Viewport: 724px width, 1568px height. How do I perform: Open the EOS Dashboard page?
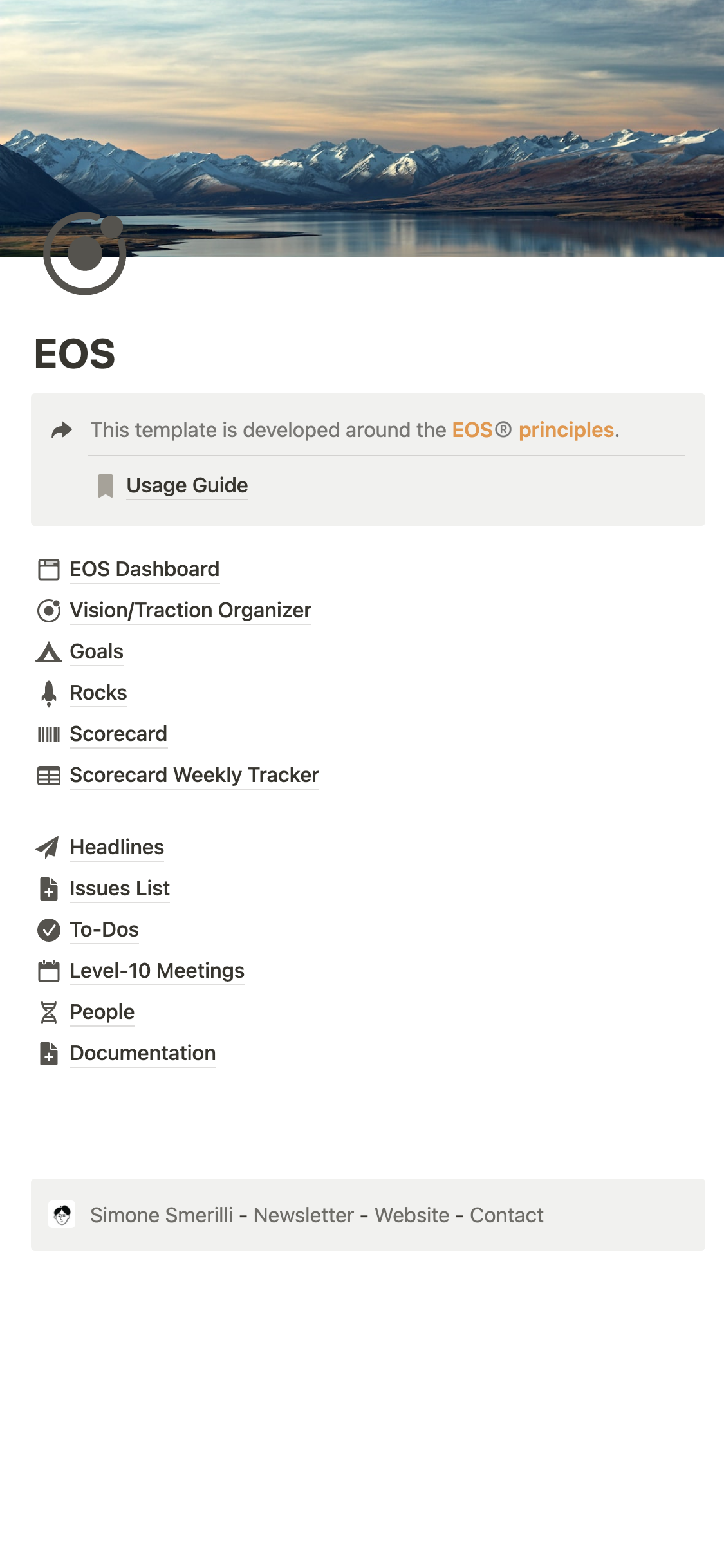tap(144, 569)
